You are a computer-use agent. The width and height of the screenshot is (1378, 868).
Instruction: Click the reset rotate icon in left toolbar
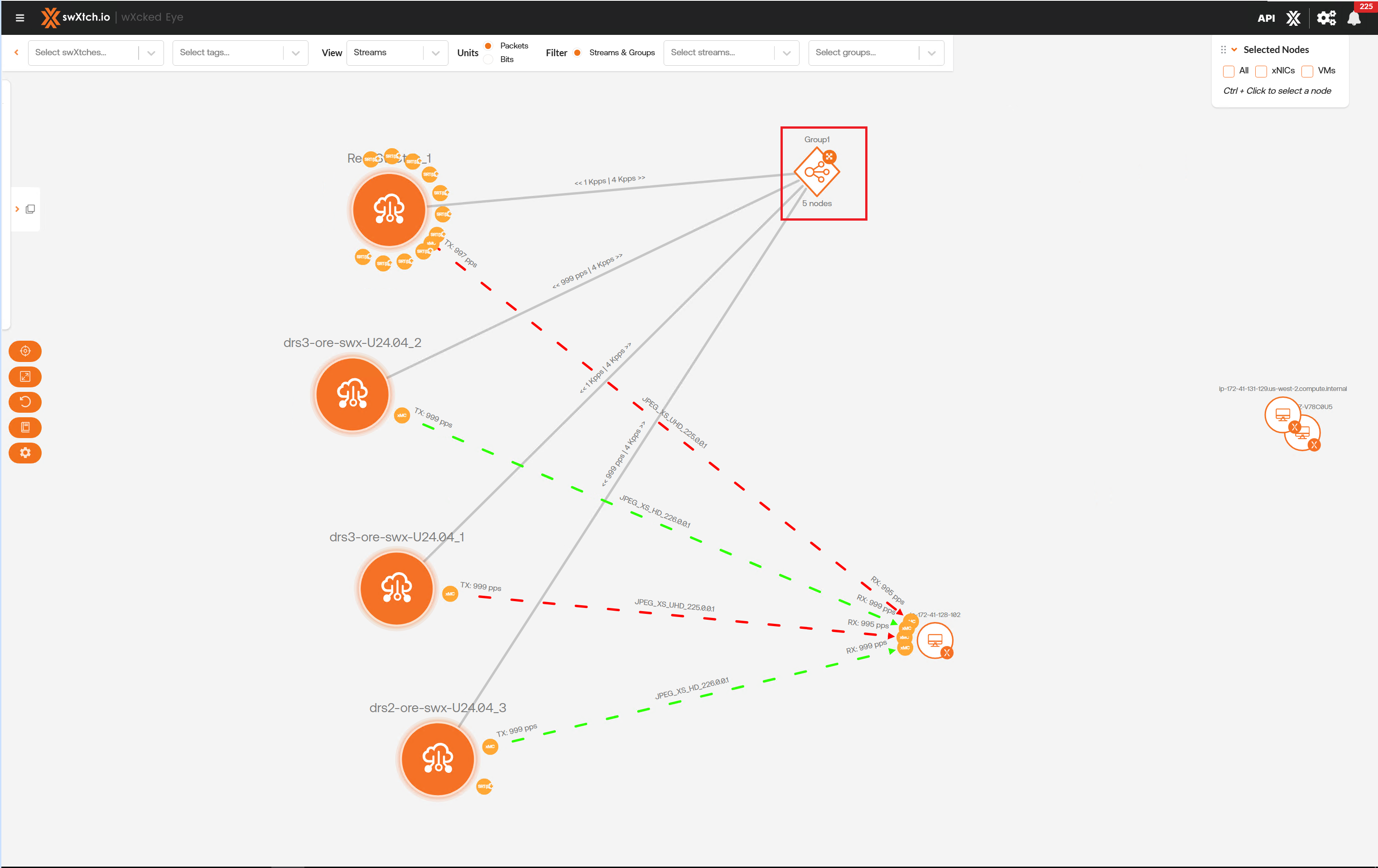coord(25,402)
